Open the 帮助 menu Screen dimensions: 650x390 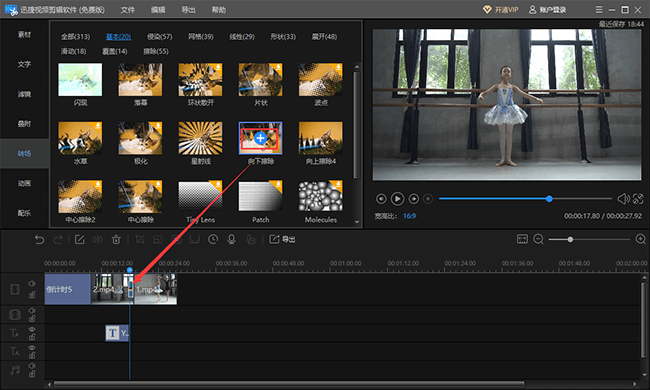point(218,10)
